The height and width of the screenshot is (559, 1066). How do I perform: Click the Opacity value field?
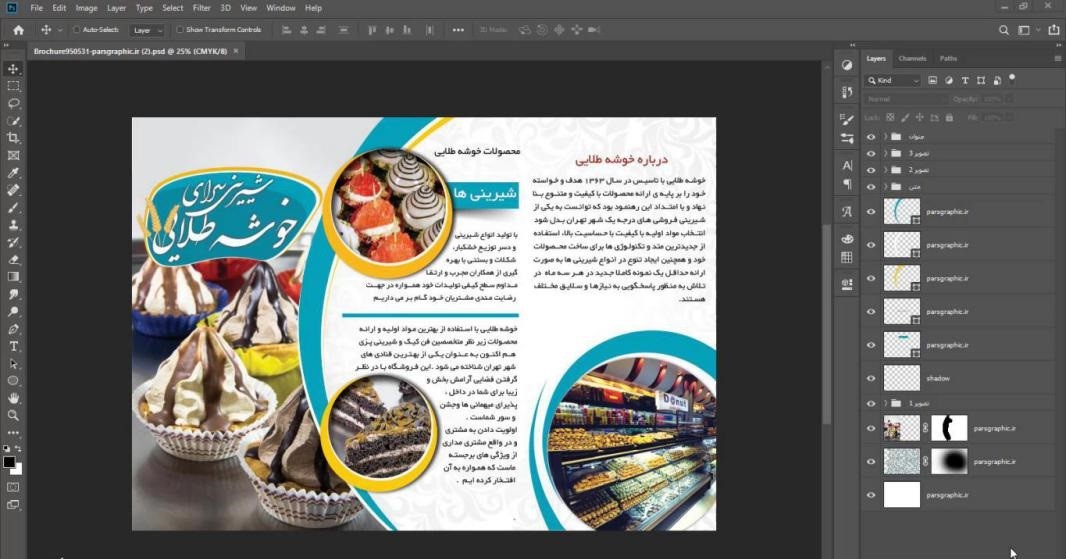993,99
